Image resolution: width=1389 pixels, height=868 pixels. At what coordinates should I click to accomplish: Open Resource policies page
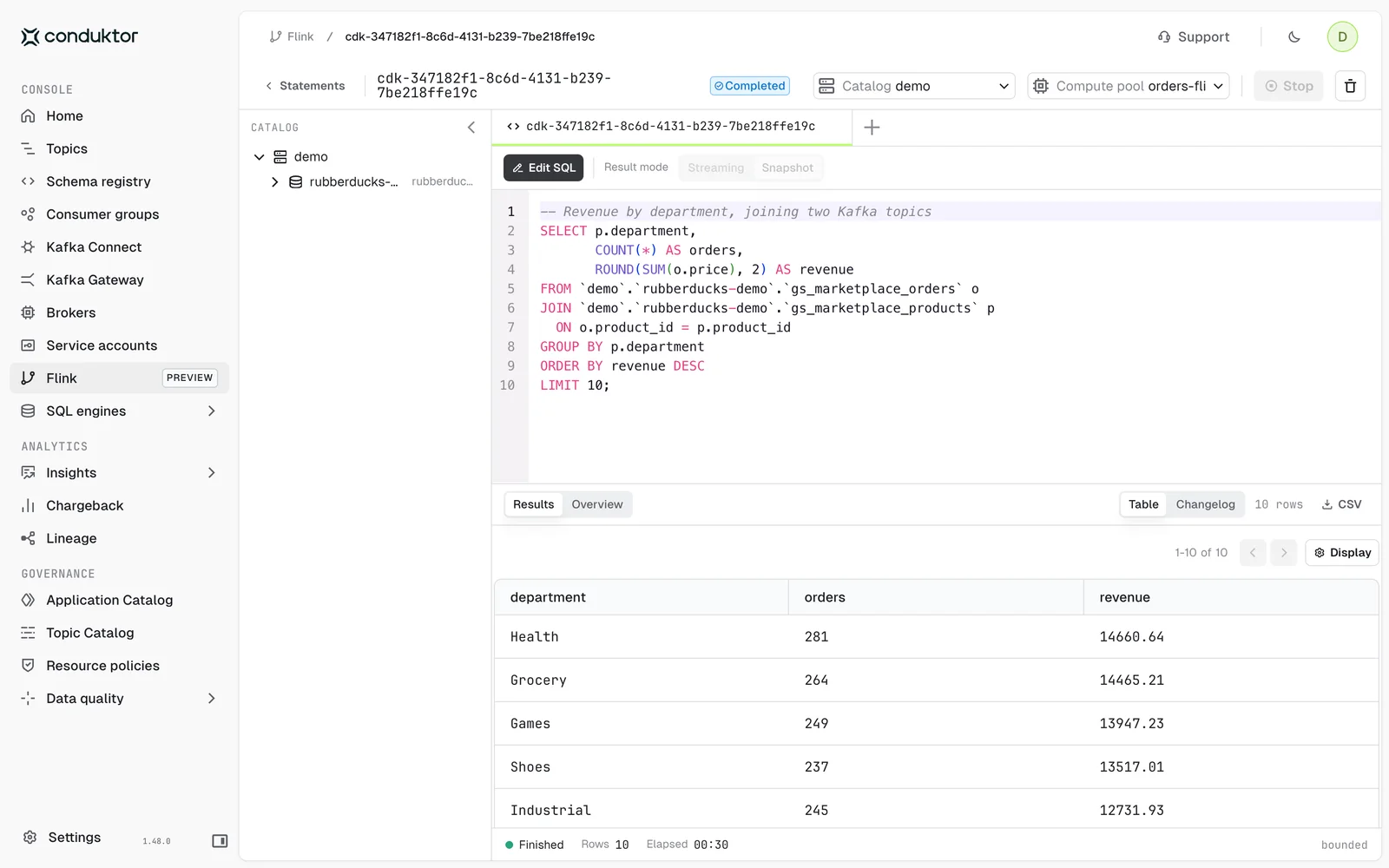pyautogui.click(x=119, y=666)
